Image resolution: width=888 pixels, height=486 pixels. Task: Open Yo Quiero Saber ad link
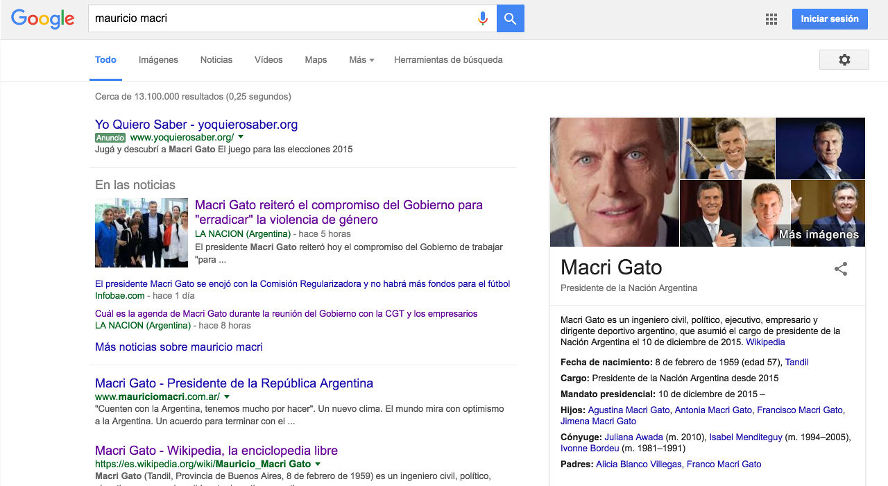tap(196, 125)
